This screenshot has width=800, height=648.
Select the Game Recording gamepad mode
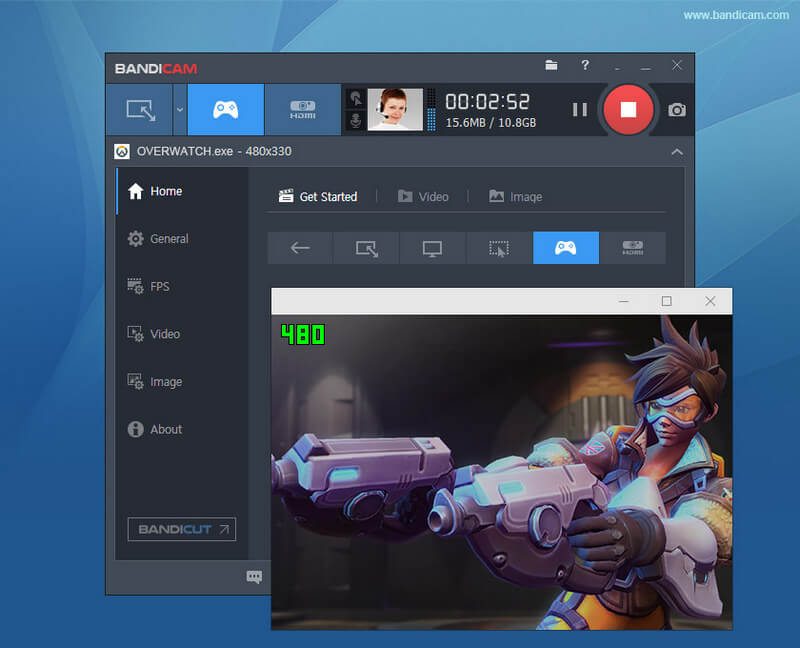coord(225,109)
